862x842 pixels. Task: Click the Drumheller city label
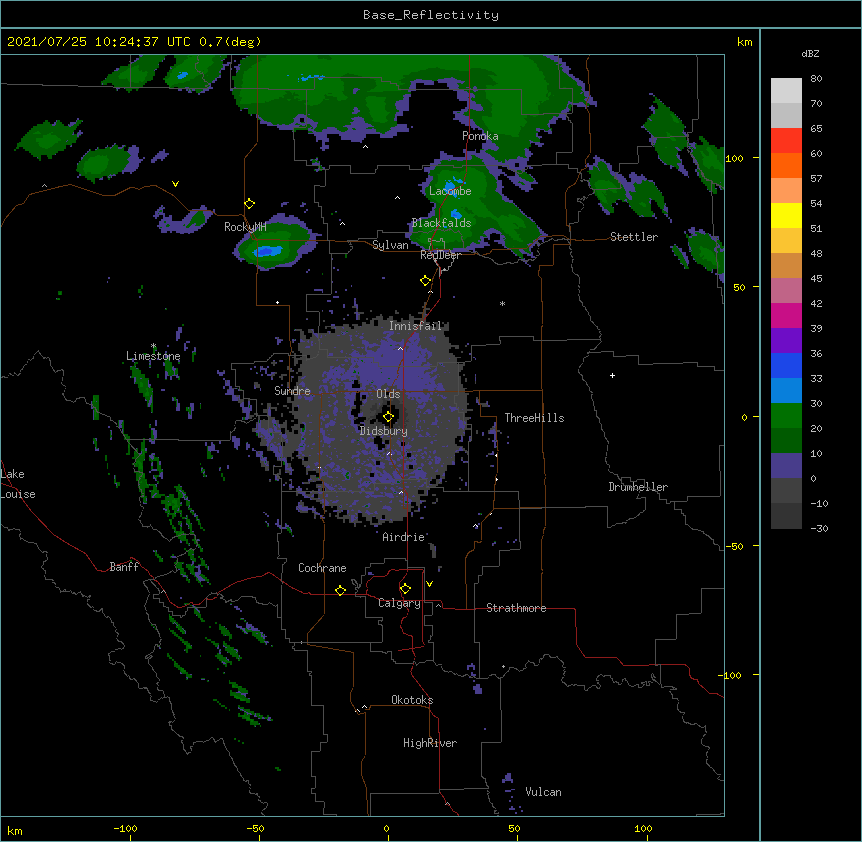(638, 487)
